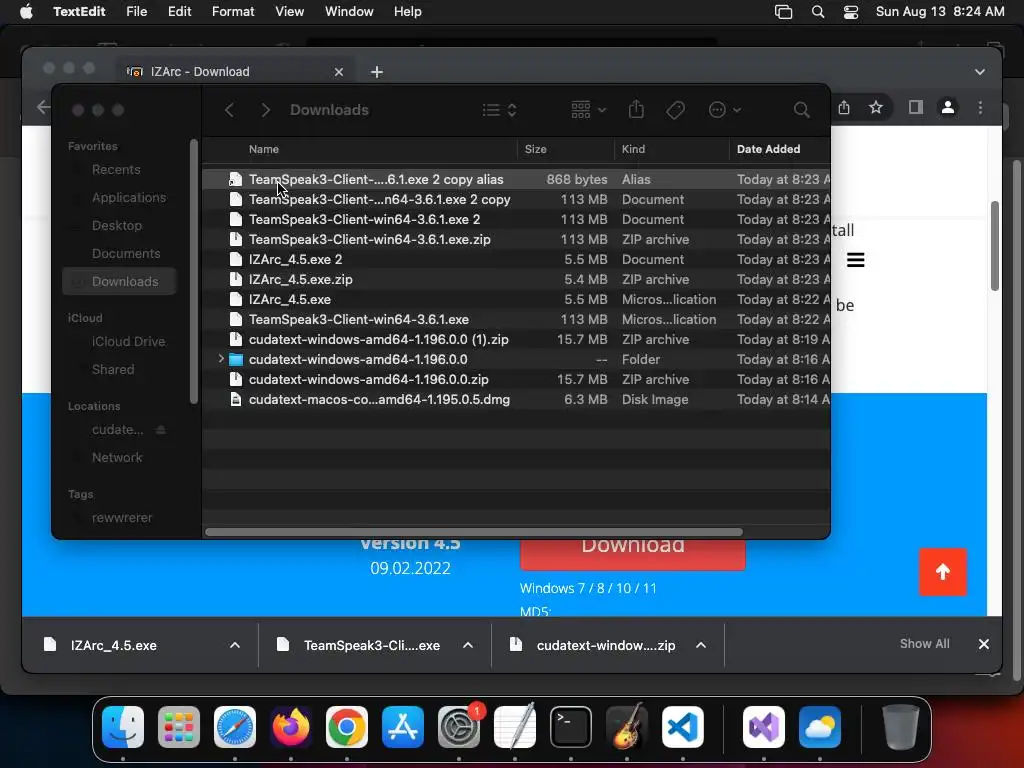Viewport: 1024px width, 768px height.
Task: Open Finder action menu (ellipsis)
Action: [x=724, y=110]
